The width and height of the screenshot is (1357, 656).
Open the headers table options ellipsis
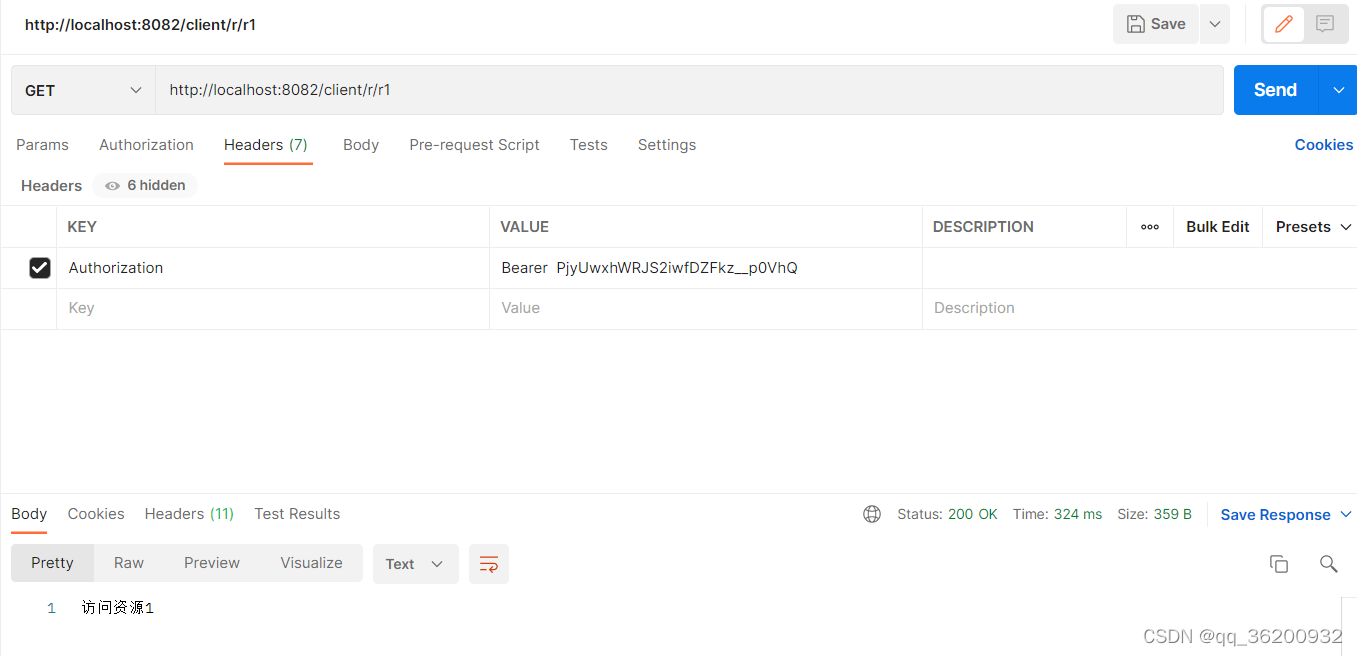pyautogui.click(x=1150, y=227)
